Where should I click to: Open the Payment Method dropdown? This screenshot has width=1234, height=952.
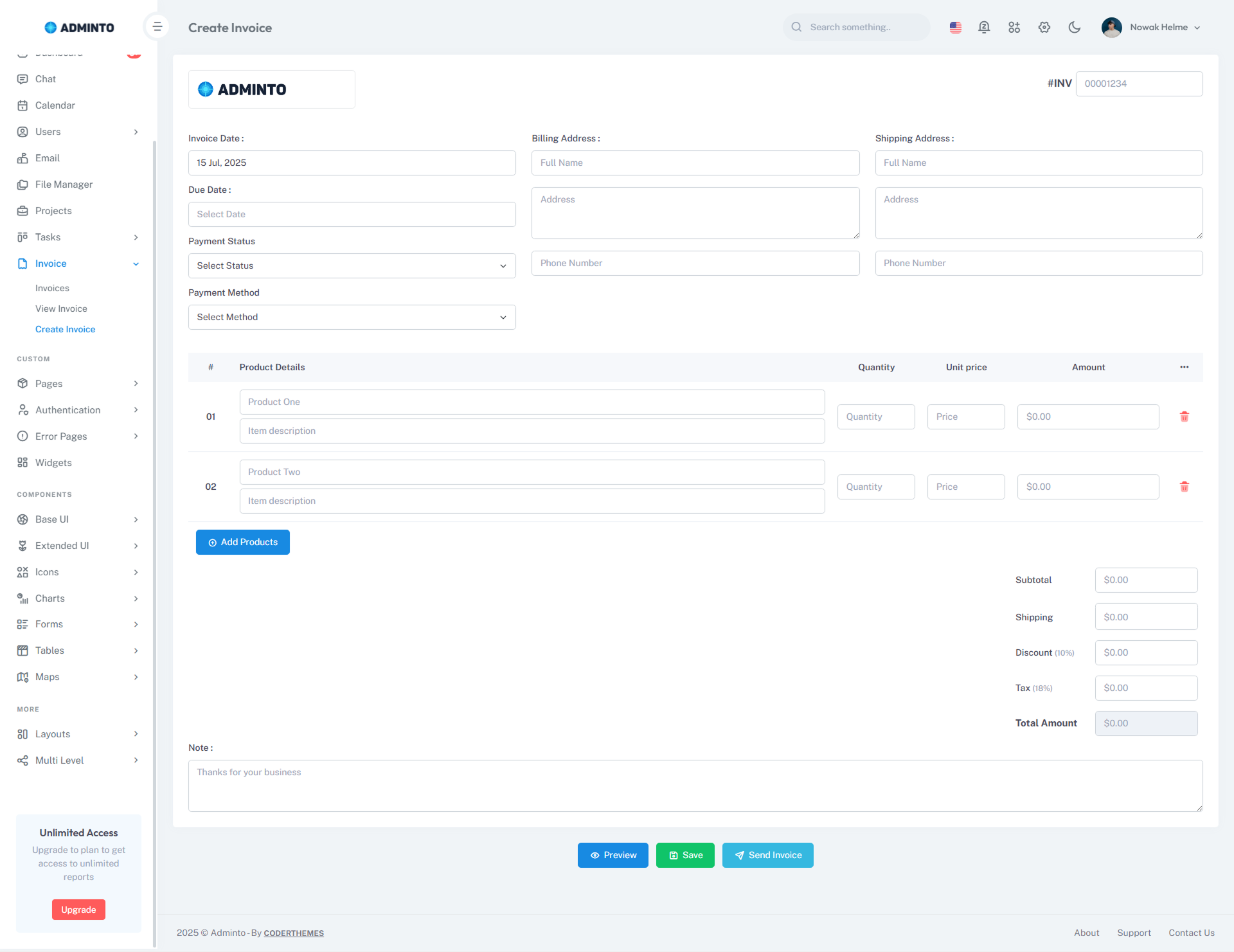click(352, 317)
